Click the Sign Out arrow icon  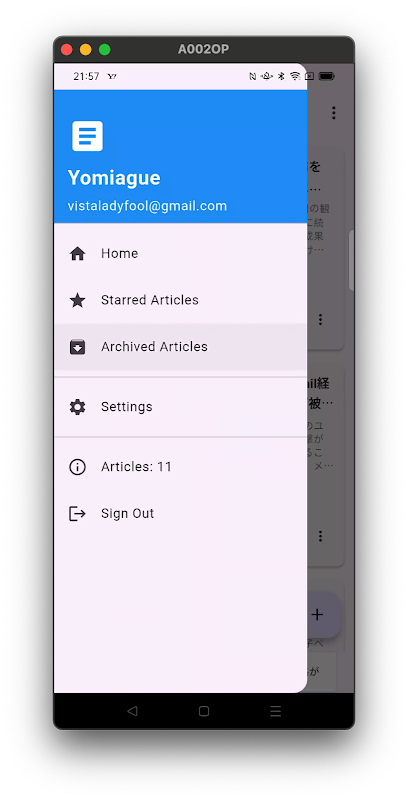point(78,513)
